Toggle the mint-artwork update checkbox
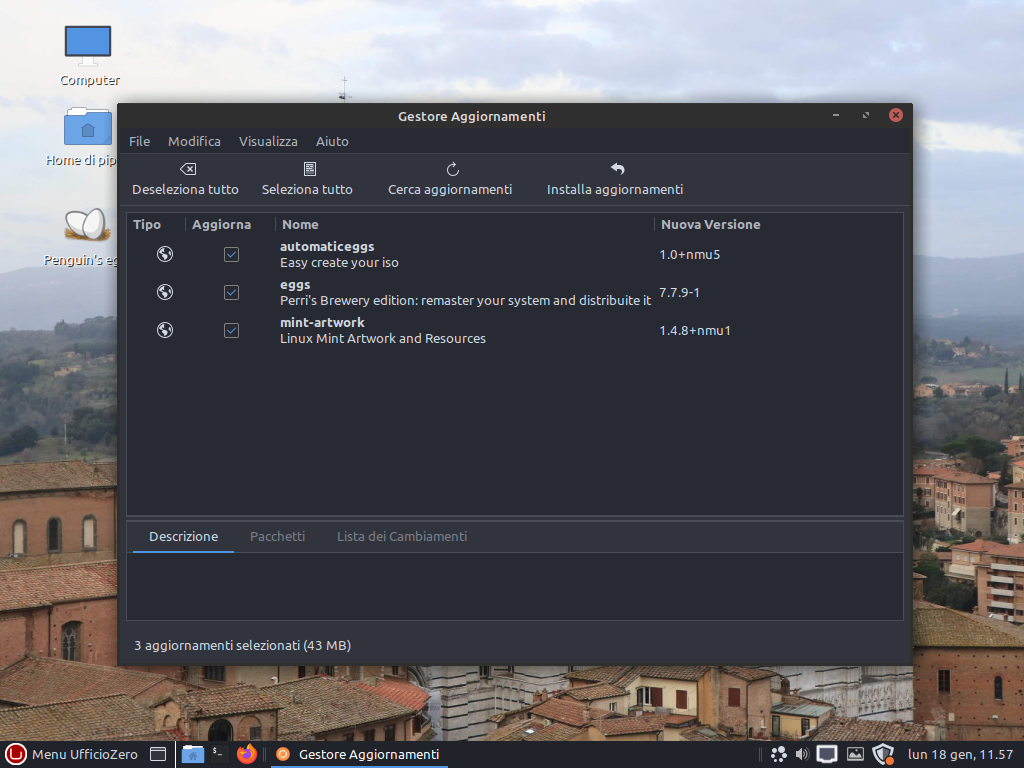The image size is (1024, 768). (231, 330)
